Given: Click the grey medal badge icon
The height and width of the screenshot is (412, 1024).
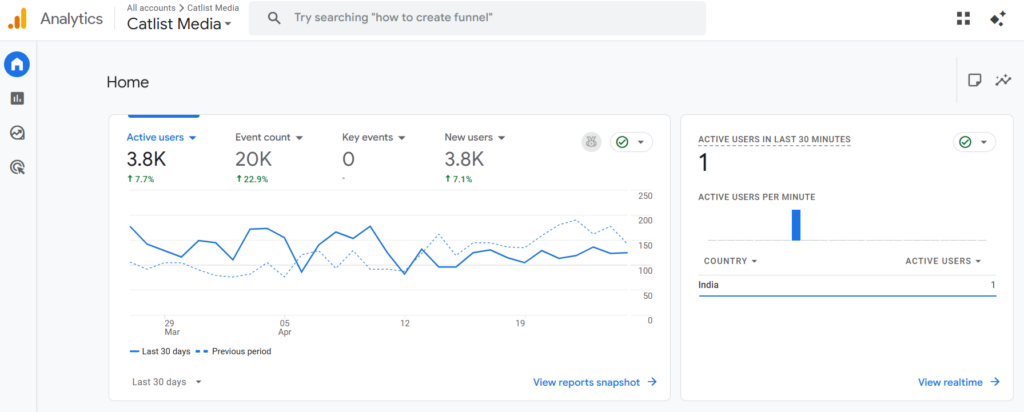Looking at the screenshot, I should (592, 142).
